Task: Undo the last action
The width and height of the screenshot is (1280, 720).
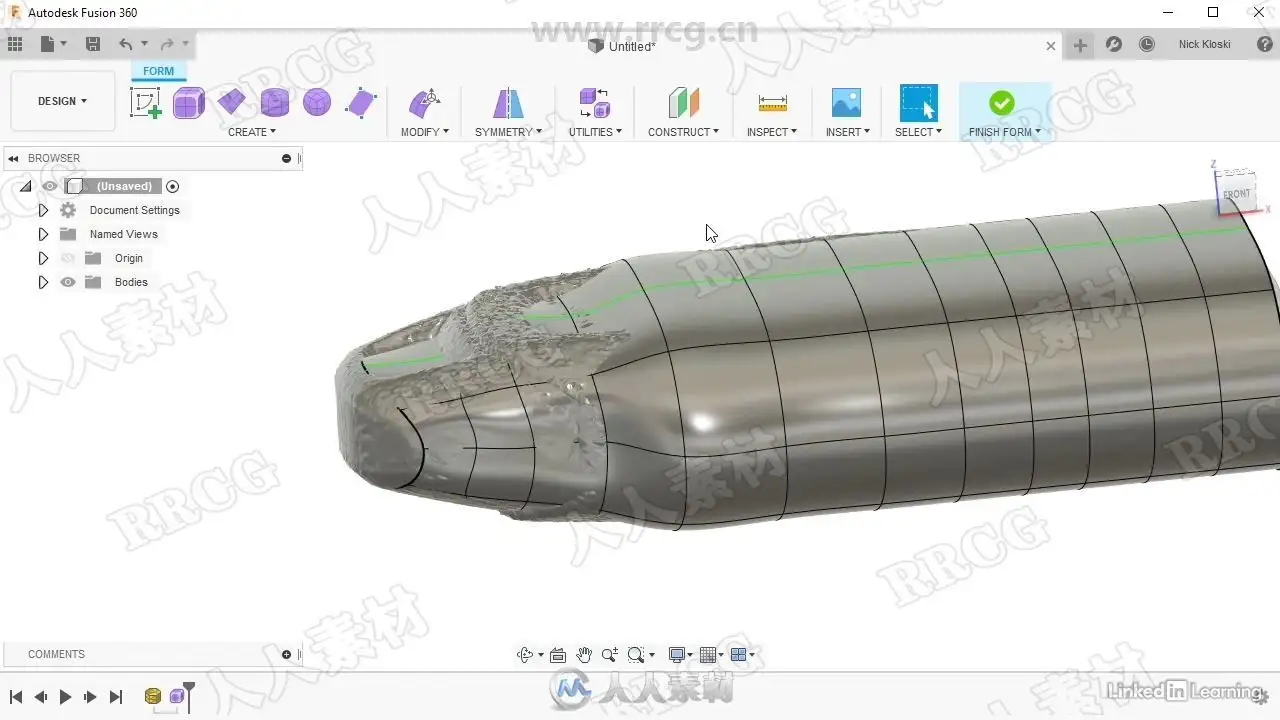Action: coord(126,44)
